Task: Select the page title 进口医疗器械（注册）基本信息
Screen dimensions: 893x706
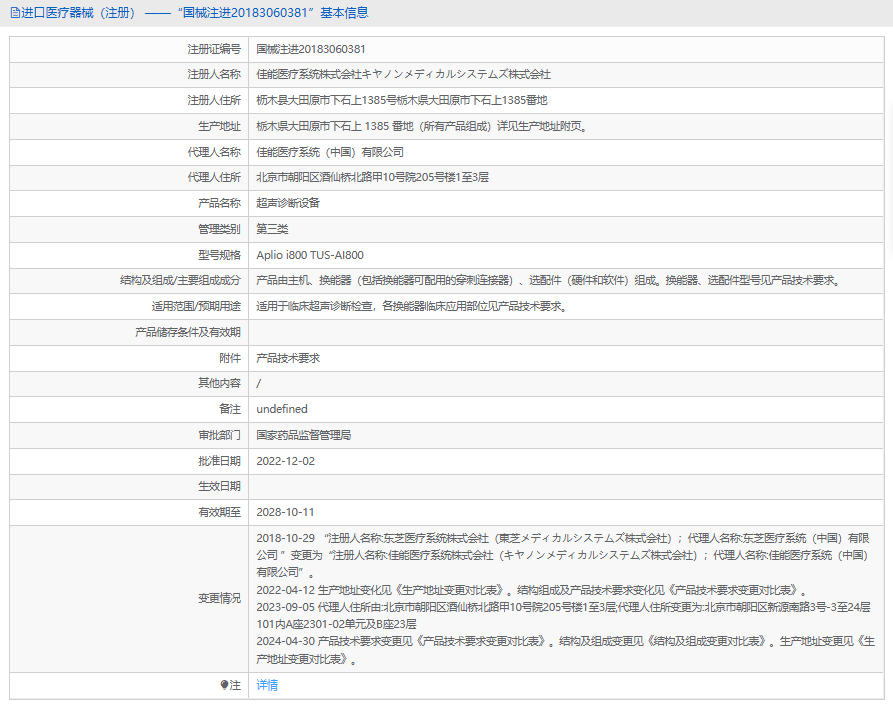Action: [190, 13]
